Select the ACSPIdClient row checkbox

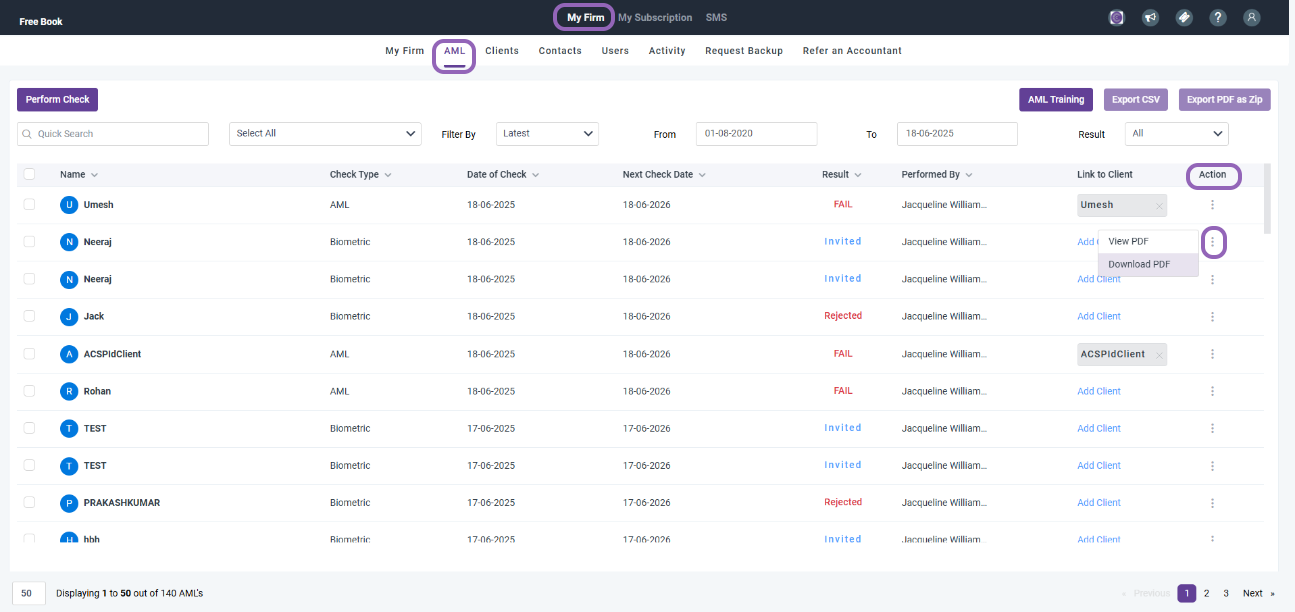coord(29,353)
